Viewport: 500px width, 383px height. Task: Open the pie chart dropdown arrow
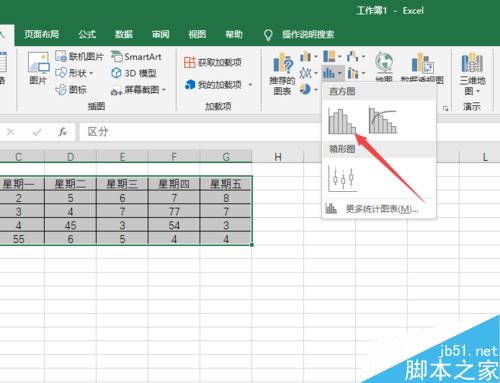[316, 89]
